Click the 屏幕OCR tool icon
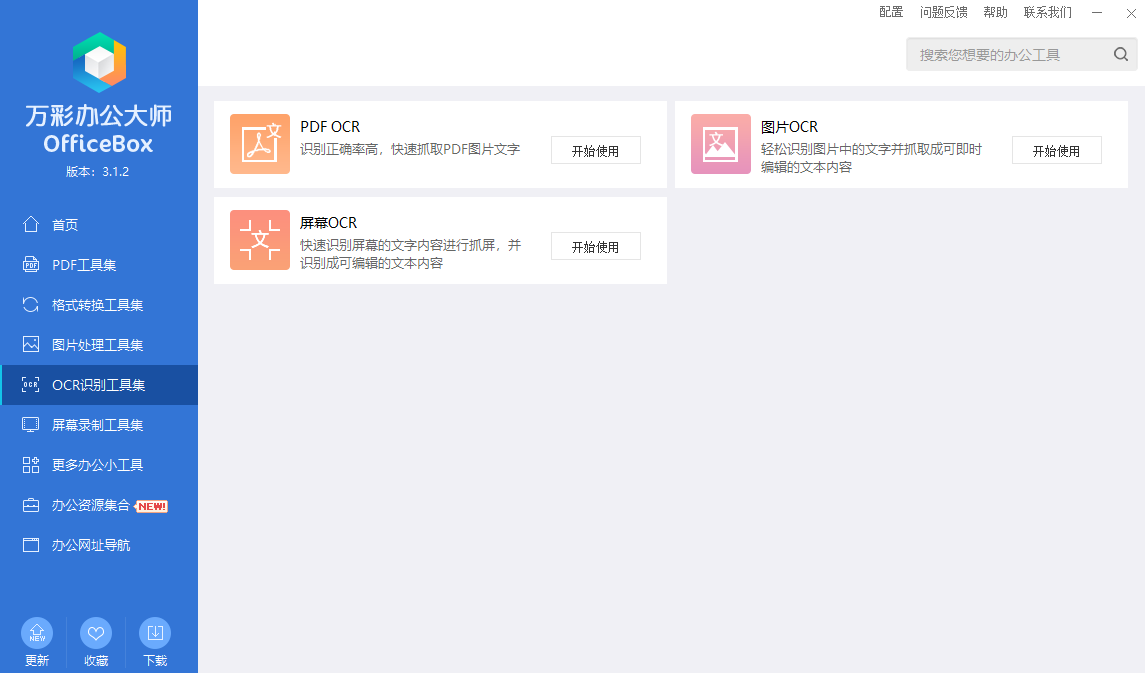The height and width of the screenshot is (673, 1145). 260,240
